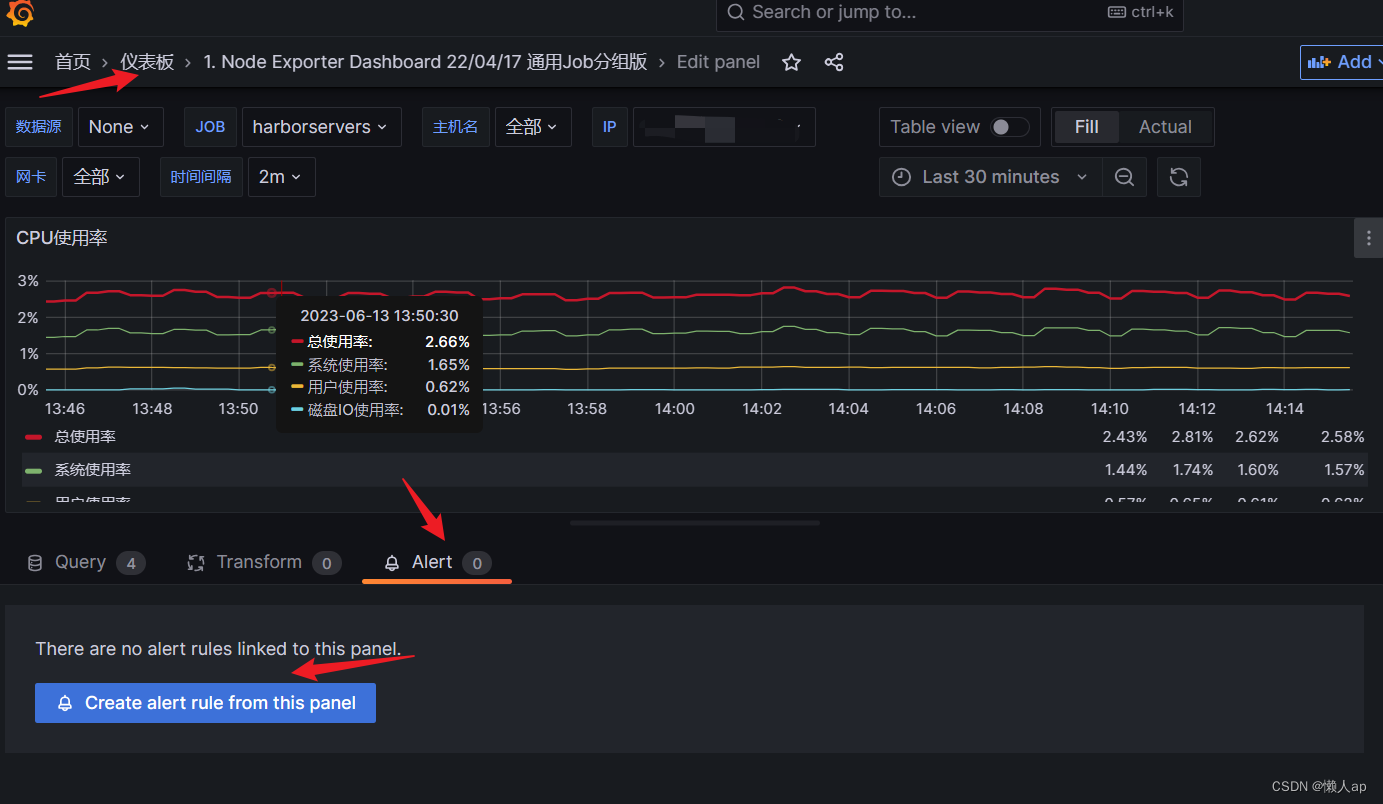
Task: Click the 数据源 variable label
Action: tap(38, 127)
